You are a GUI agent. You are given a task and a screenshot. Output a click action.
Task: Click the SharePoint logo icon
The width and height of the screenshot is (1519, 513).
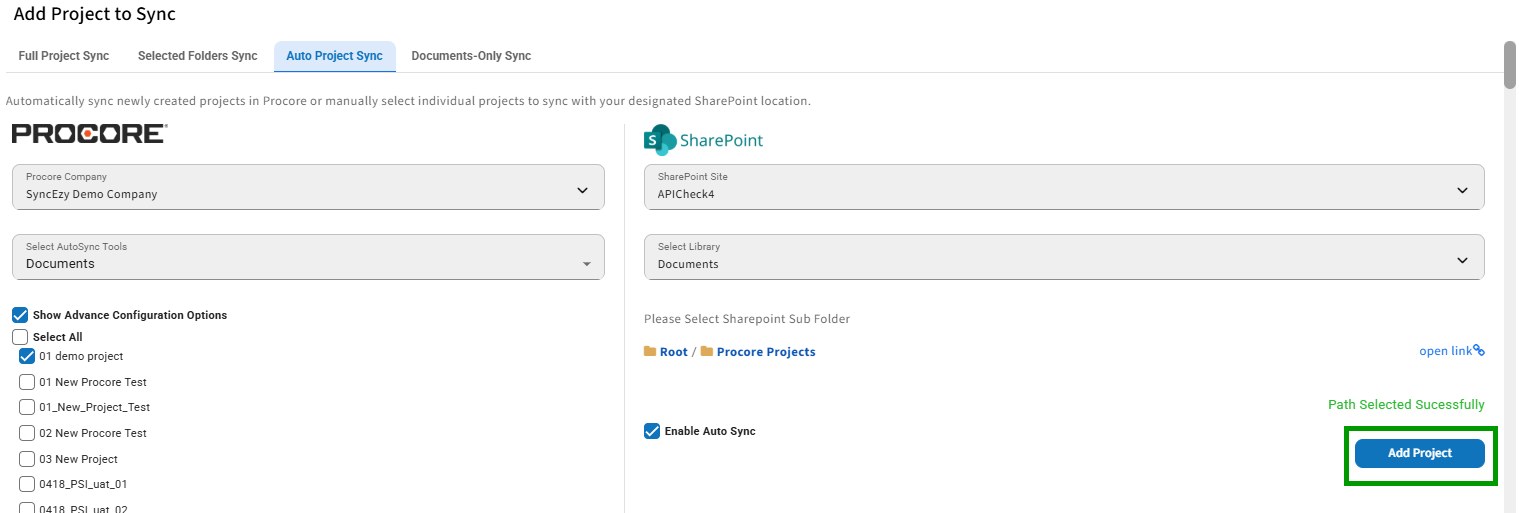click(x=660, y=140)
